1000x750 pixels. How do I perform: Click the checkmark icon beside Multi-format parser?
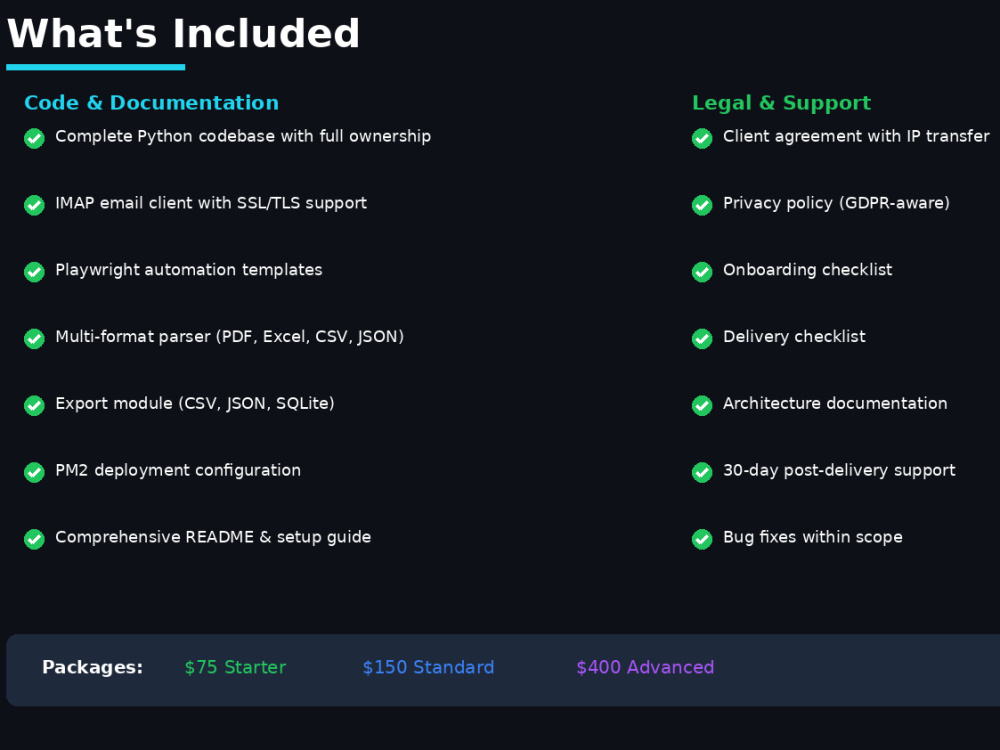34,339
